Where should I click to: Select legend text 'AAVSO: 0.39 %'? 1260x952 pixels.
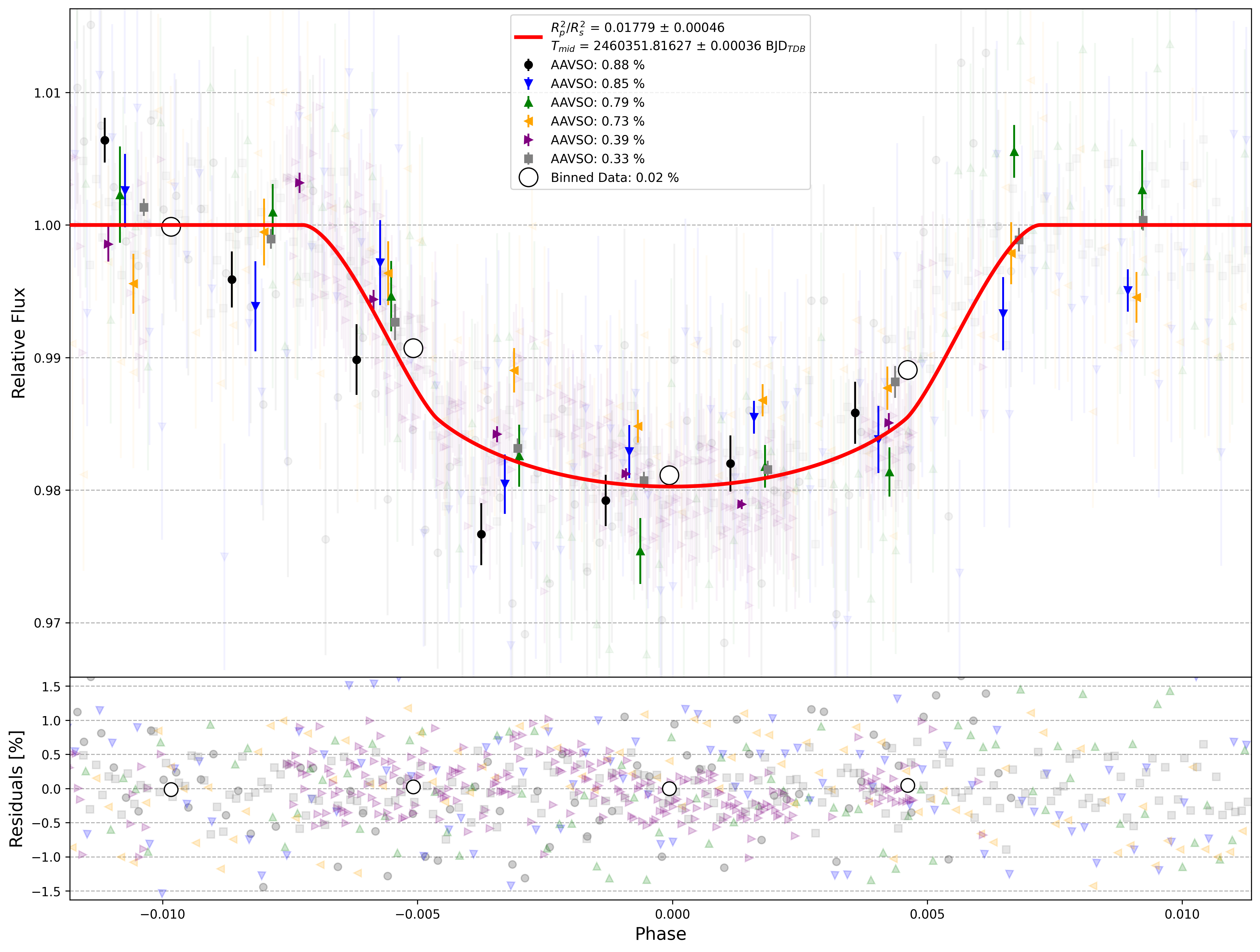coord(598,140)
